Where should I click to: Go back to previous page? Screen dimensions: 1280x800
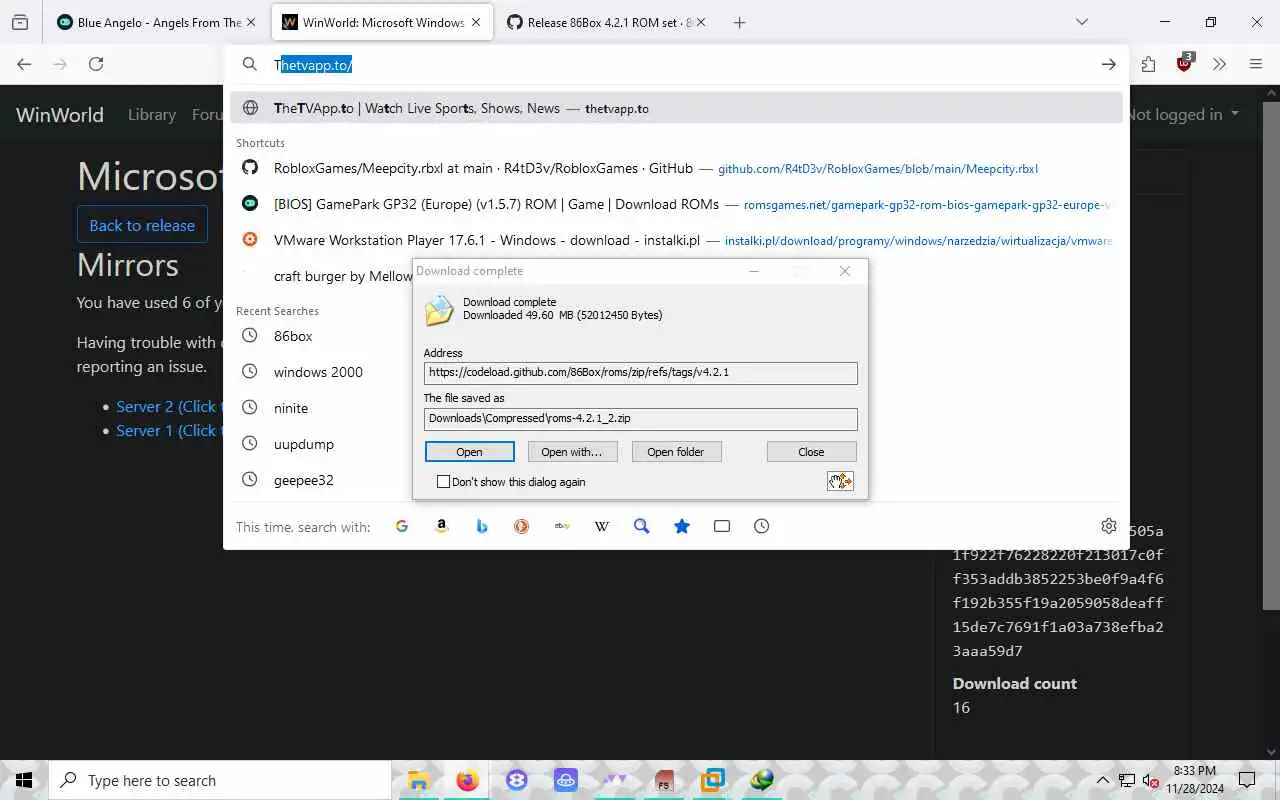point(24,64)
